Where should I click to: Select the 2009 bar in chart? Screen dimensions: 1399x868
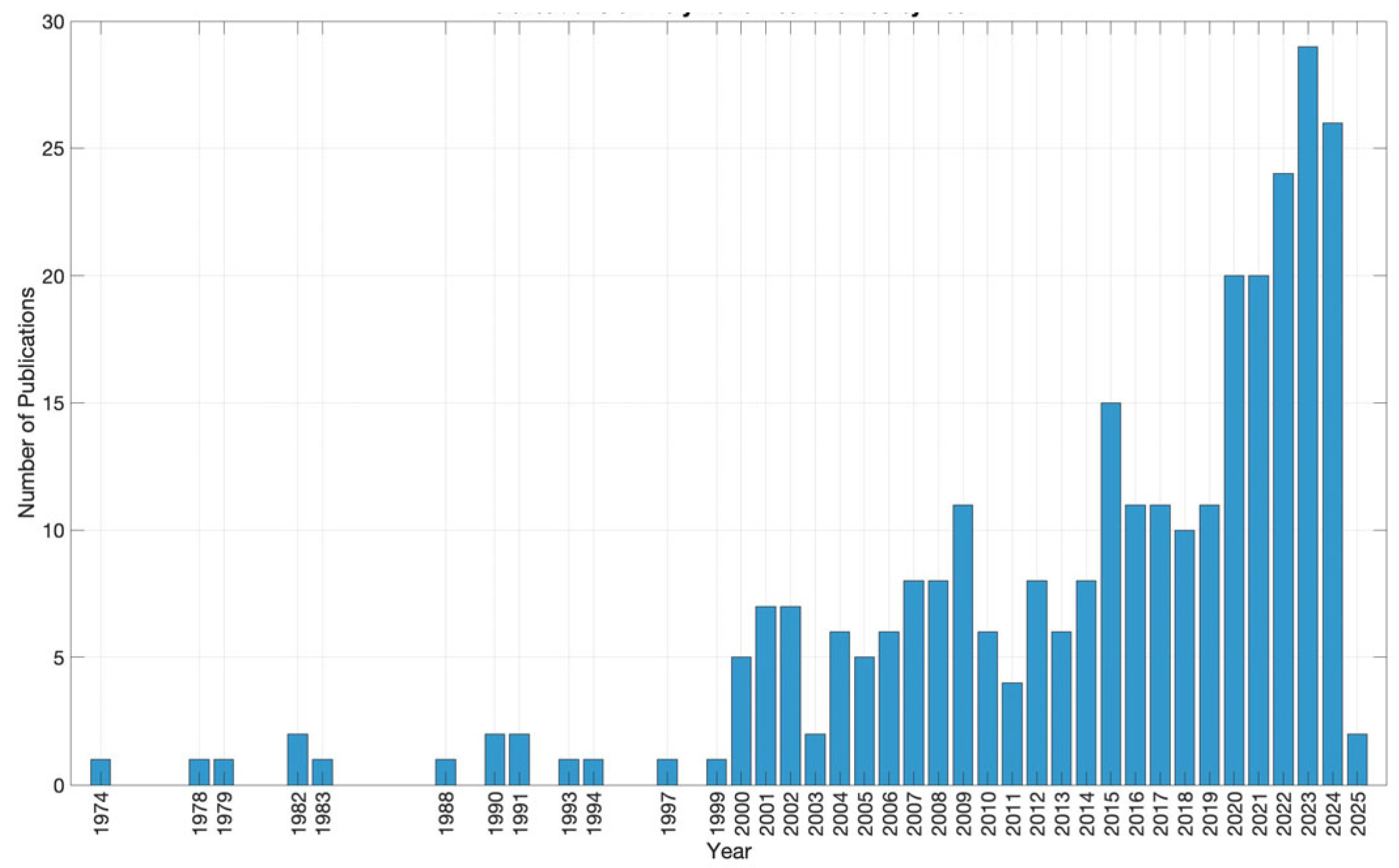coord(963,645)
